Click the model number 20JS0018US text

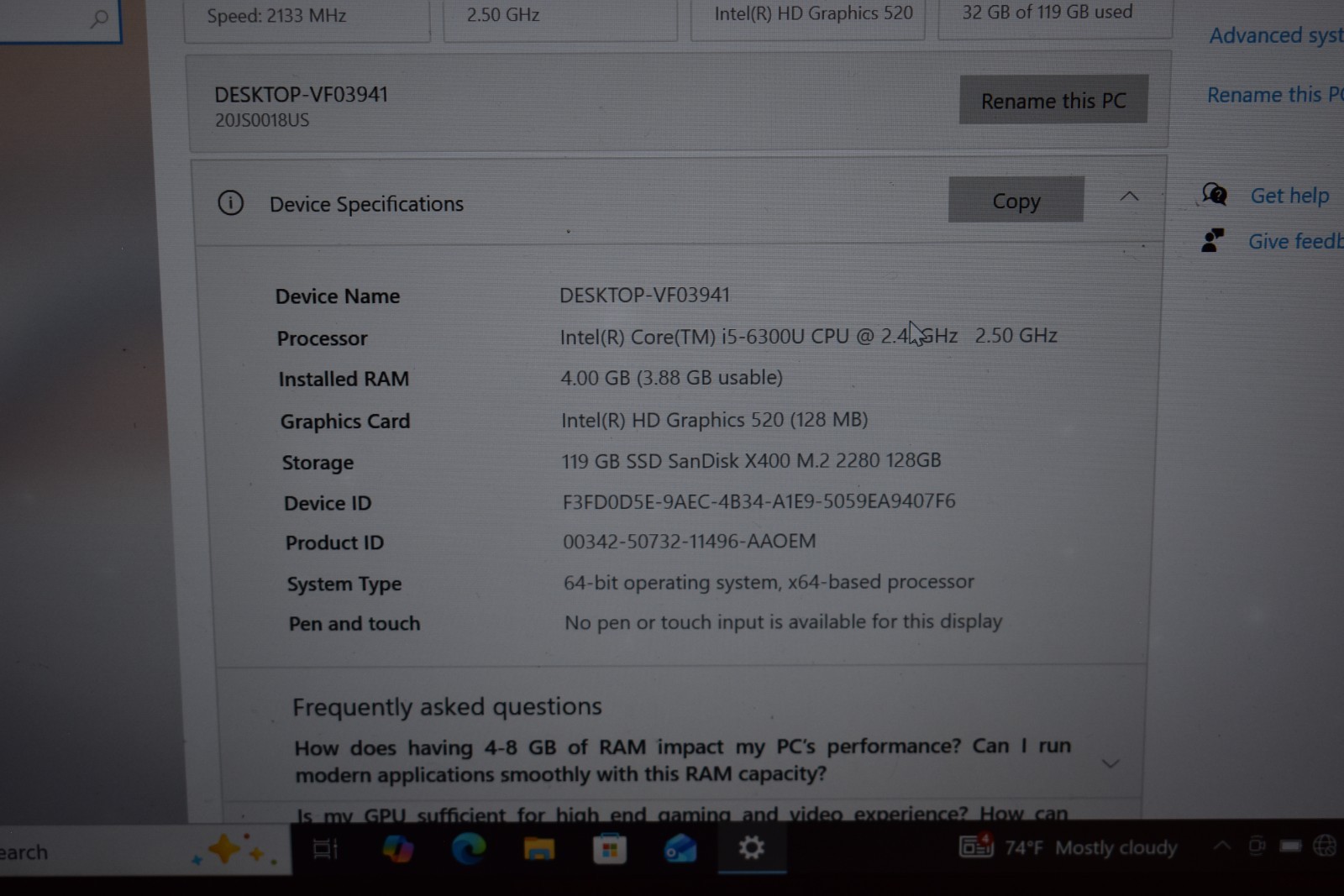click(x=262, y=120)
